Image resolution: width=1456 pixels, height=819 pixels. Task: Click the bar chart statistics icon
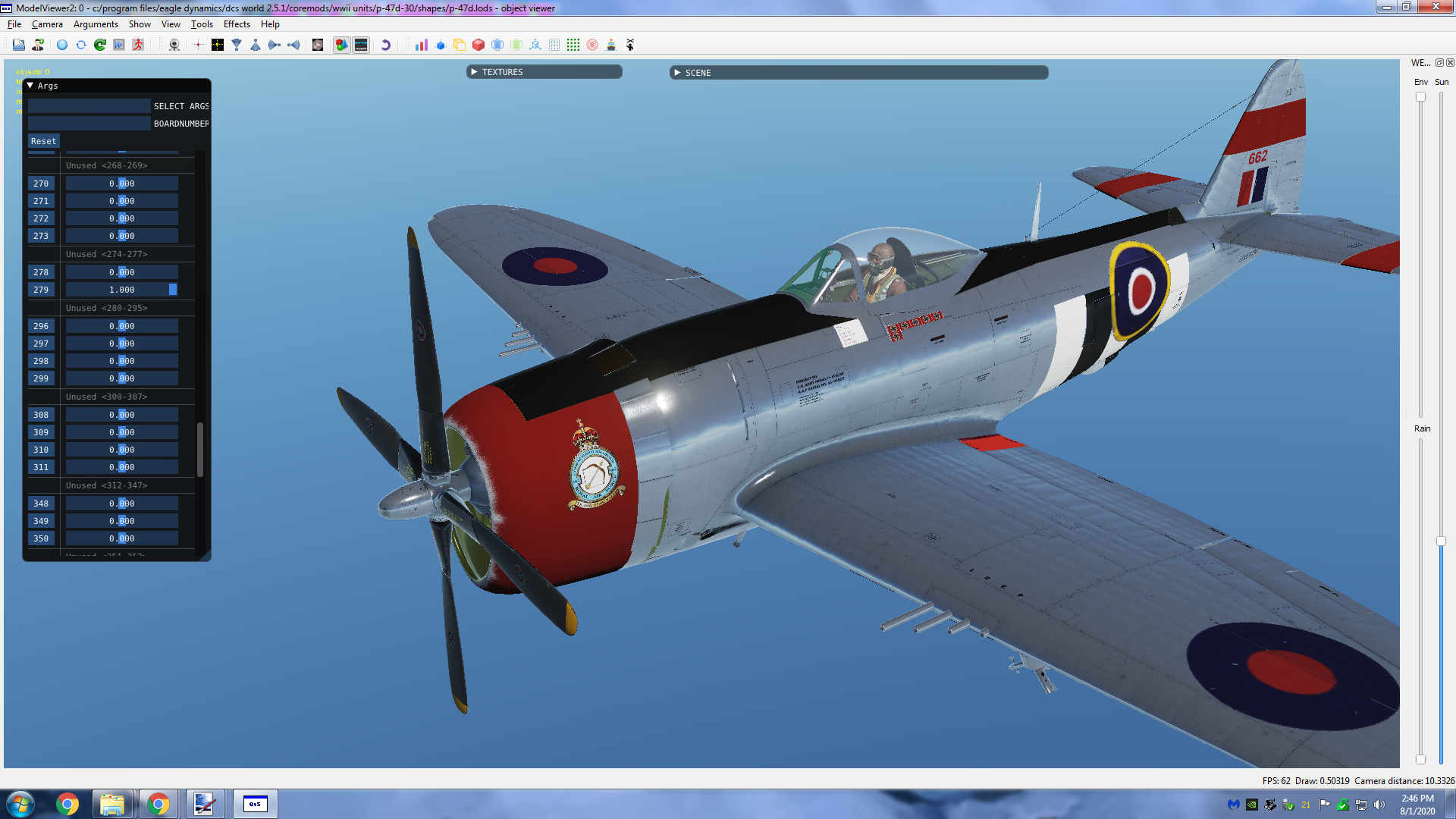[x=421, y=45]
